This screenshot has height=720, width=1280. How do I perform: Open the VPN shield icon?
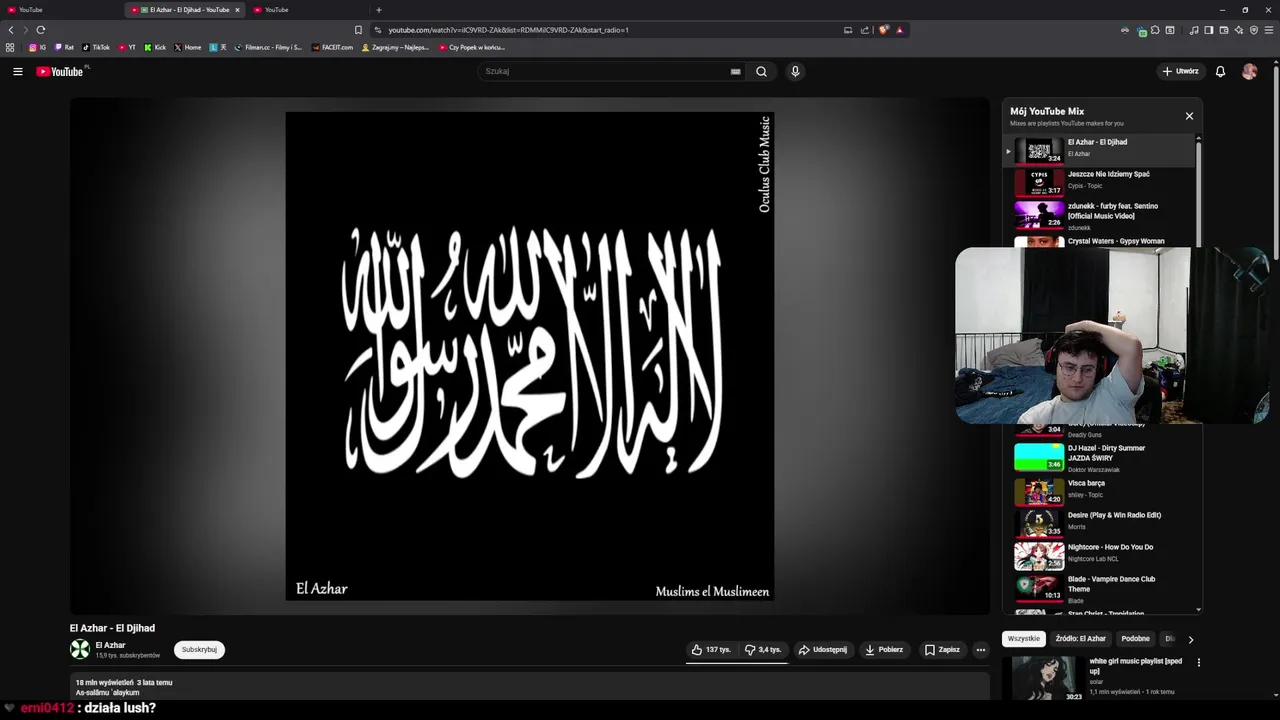coord(1254,30)
